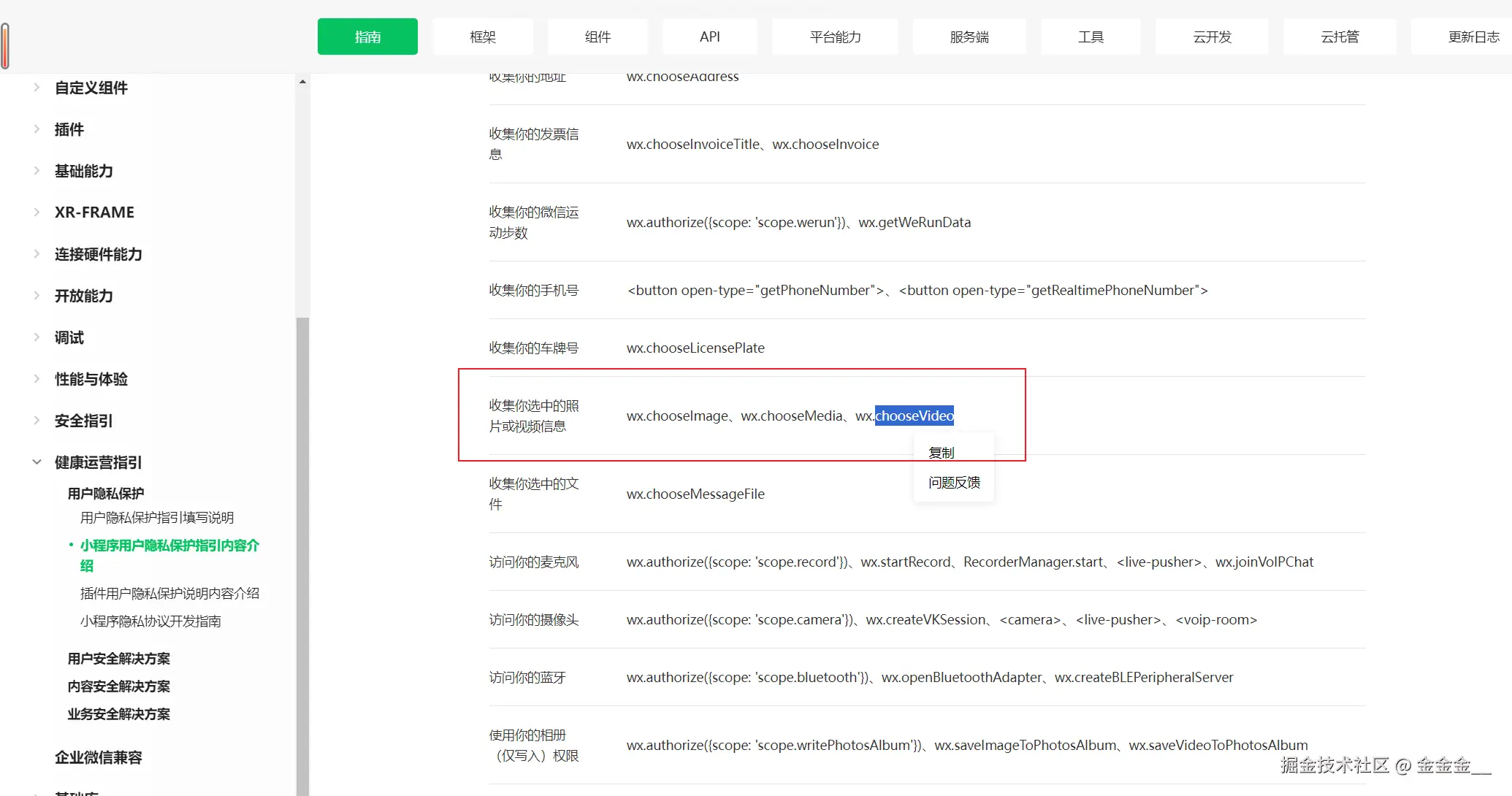
Task: Select 用户安全解决方案 in sidebar
Action: click(x=118, y=659)
